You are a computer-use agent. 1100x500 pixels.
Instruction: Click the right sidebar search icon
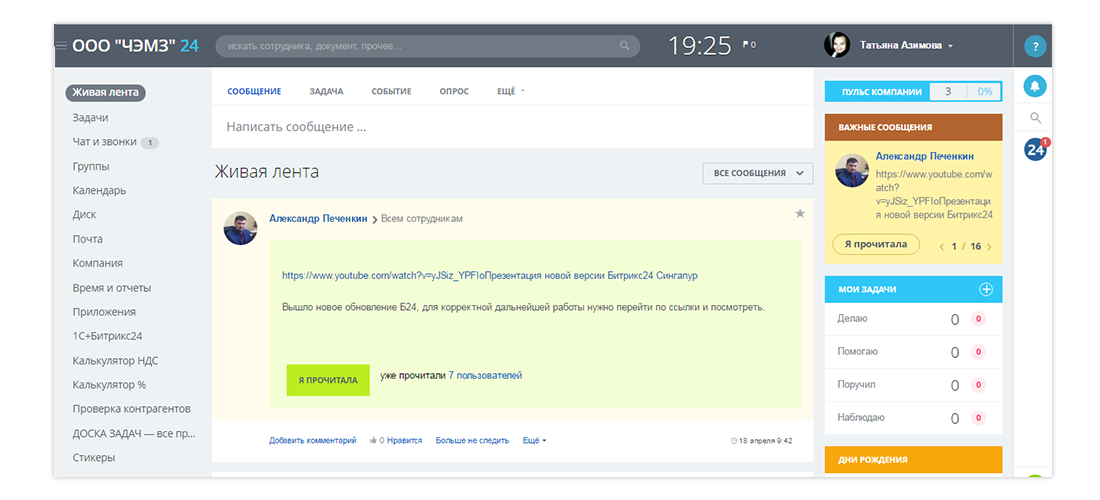pyautogui.click(x=1035, y=119)
